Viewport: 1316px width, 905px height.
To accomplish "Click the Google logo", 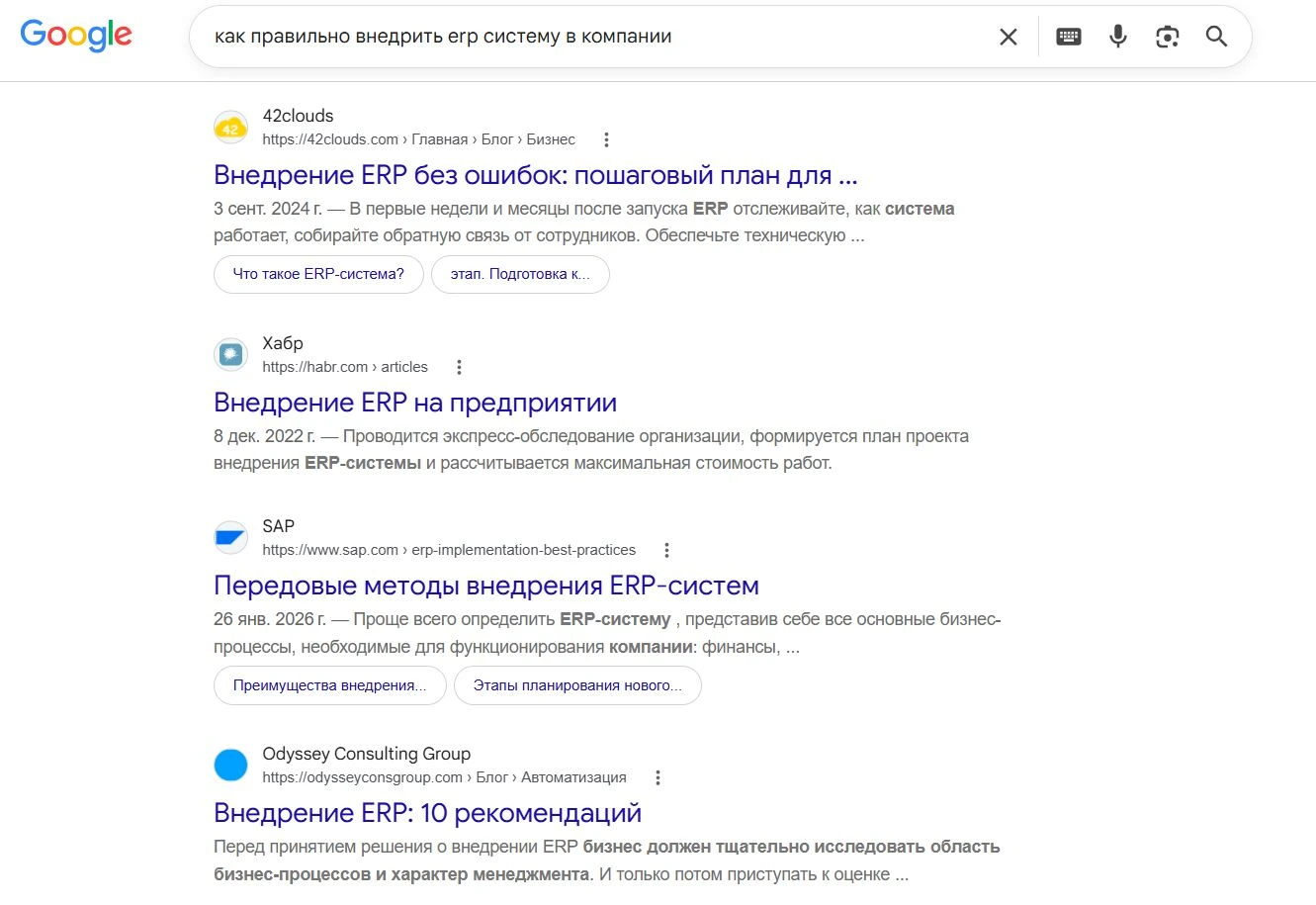I will click(x=76, y=36).
